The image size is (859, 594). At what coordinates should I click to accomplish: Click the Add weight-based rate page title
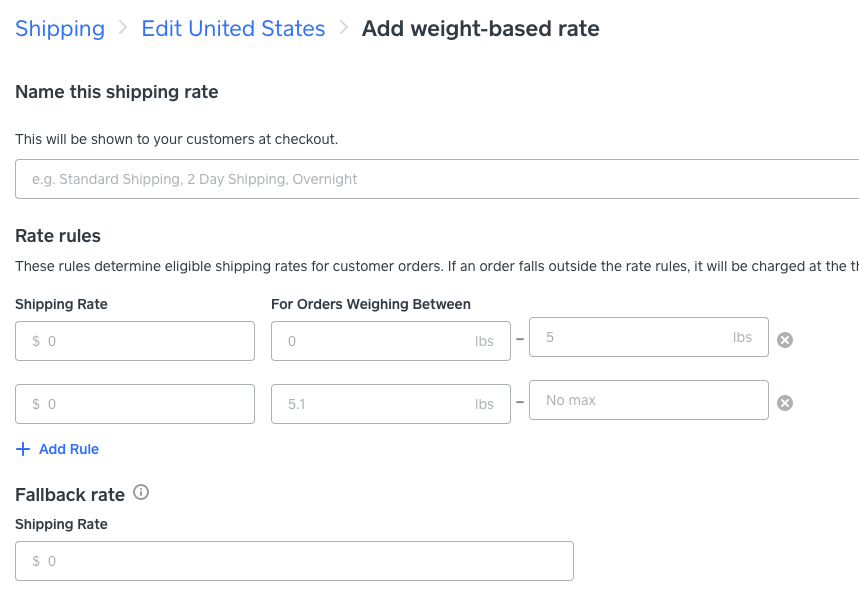480,28
